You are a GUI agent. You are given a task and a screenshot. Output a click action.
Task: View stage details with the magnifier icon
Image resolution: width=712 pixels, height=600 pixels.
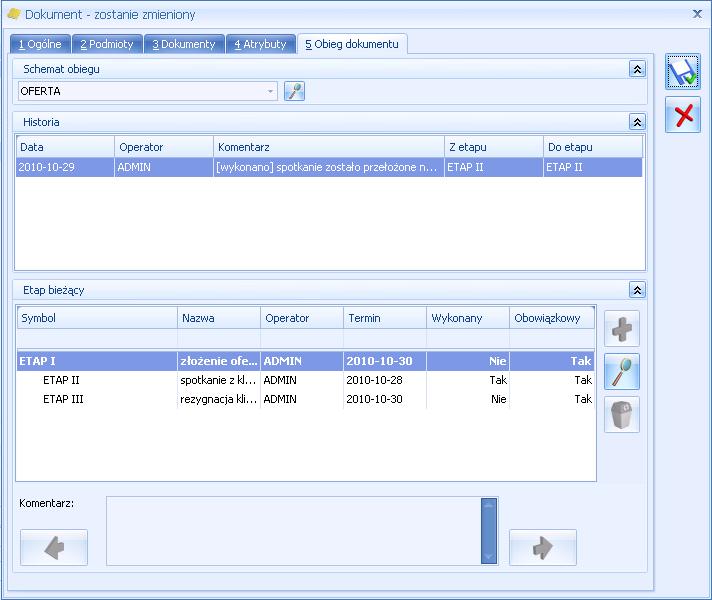pos(622,372)
